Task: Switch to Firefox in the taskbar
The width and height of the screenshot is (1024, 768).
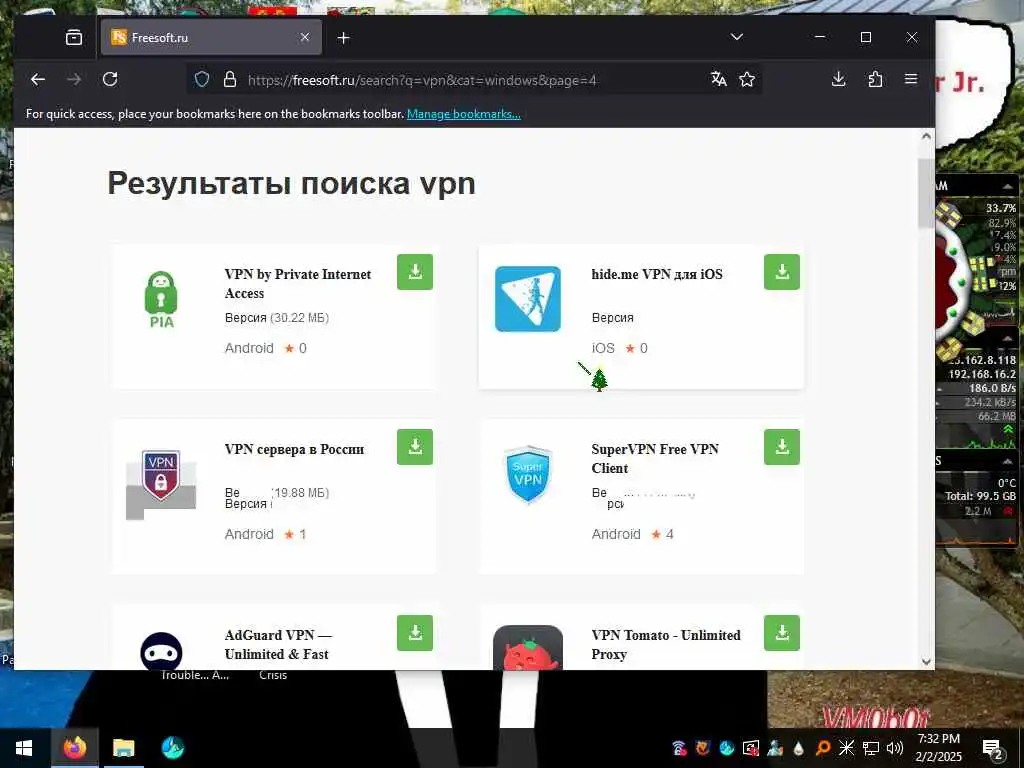Action: (74, 748)
